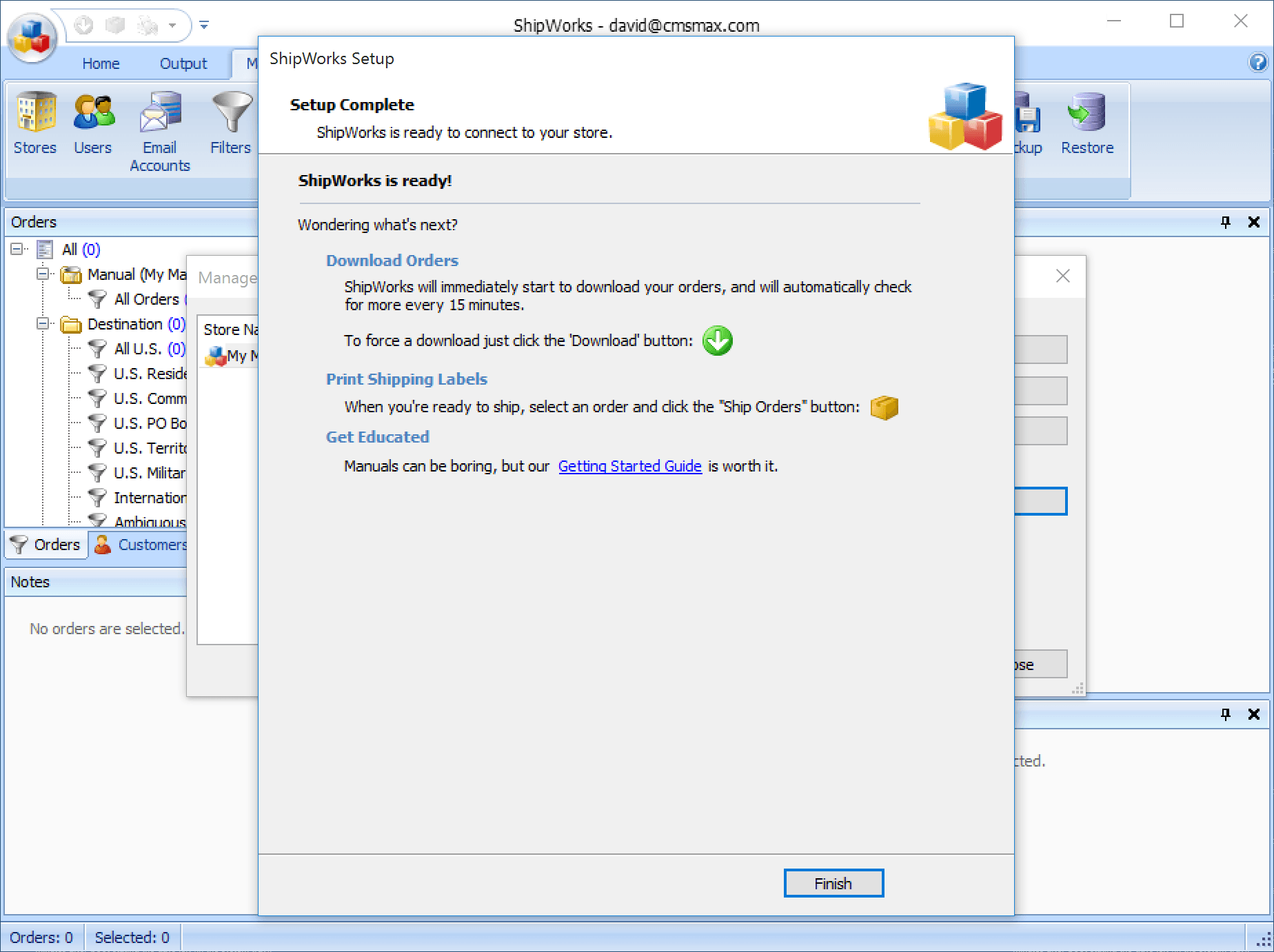Open the quick access dropdown arrow
This screenshot has height=952, width=1274.
[x=172, y=26]
